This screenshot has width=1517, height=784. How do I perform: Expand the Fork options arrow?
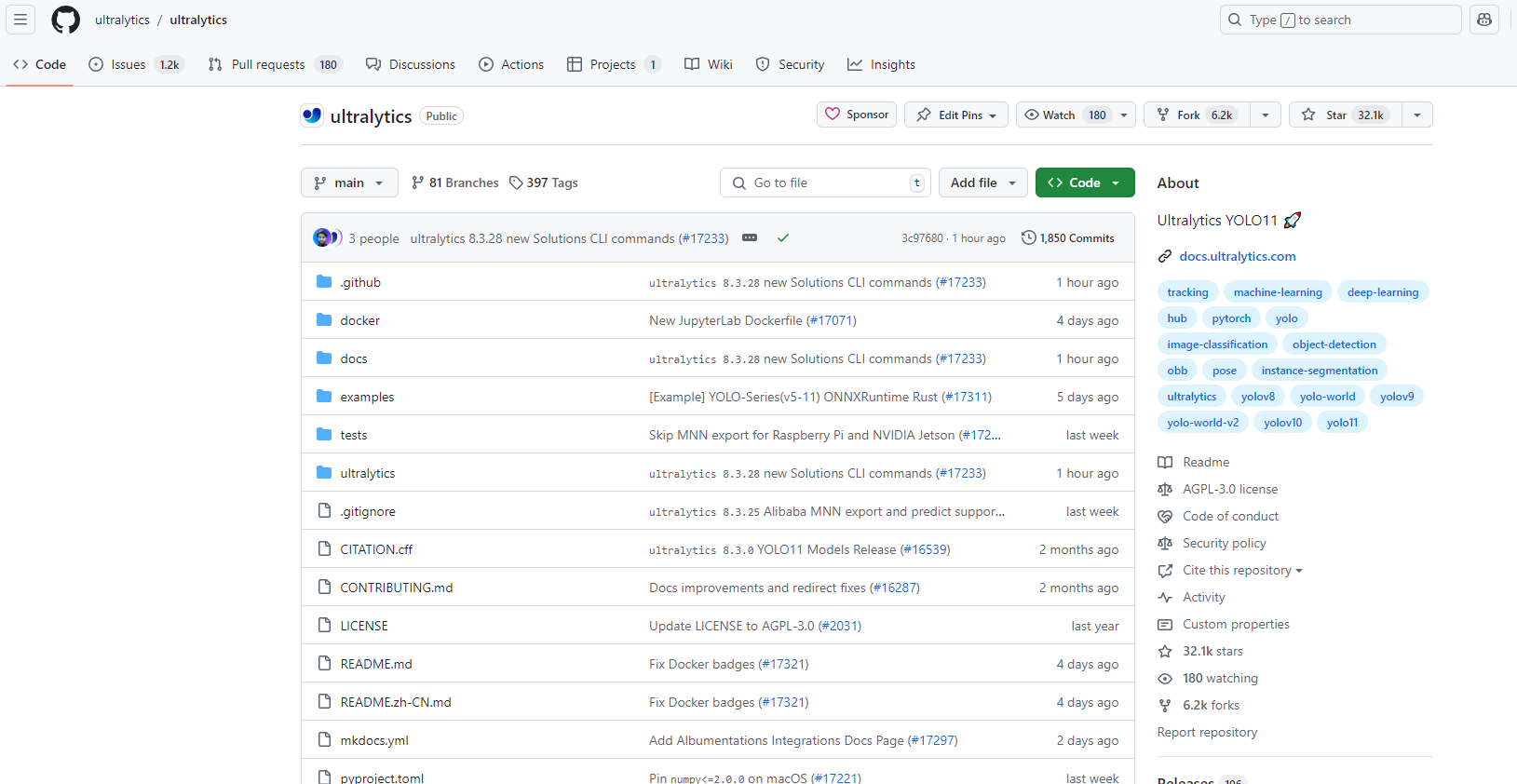pos(1266,115)
